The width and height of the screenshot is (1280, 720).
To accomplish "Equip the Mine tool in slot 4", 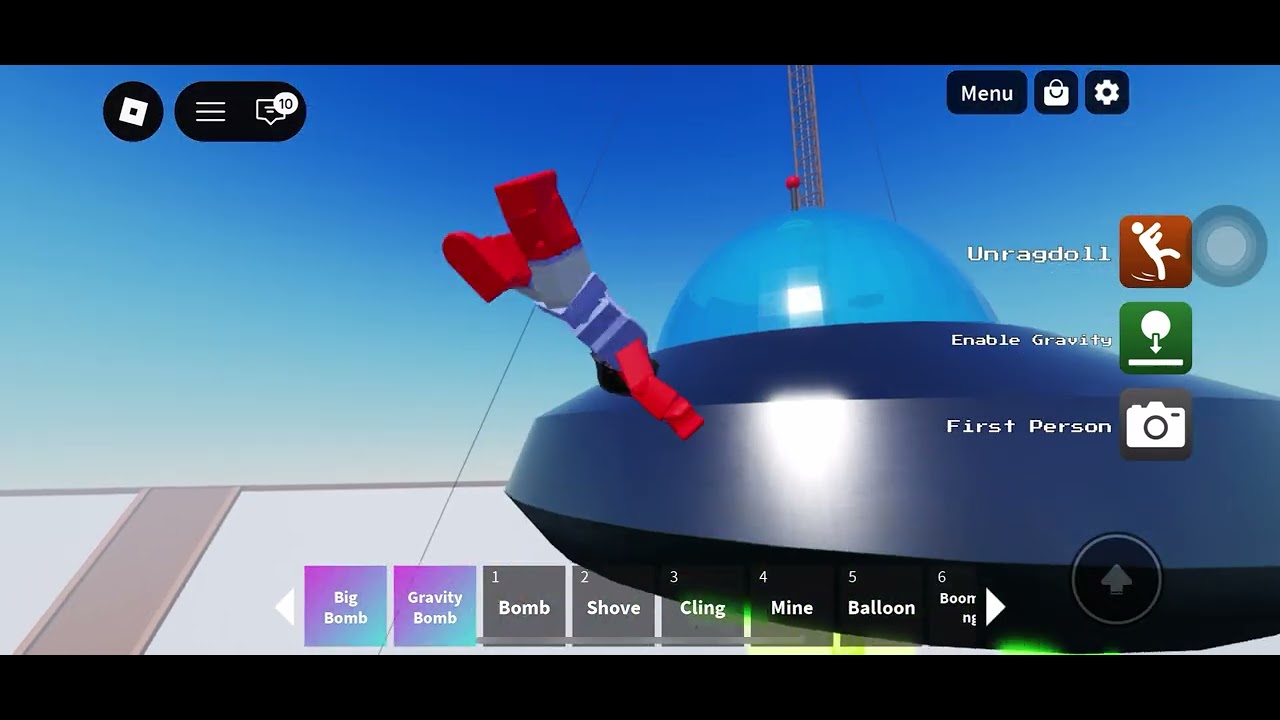I will click(791, 606).
